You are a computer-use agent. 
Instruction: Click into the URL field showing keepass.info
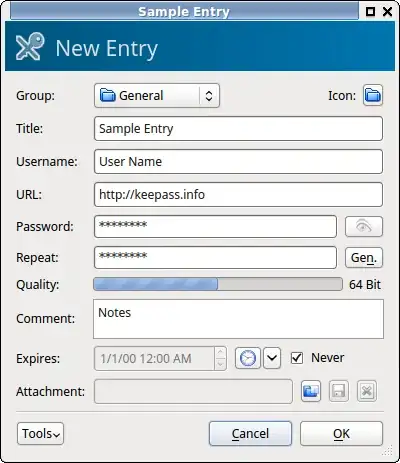pos(238,194)
